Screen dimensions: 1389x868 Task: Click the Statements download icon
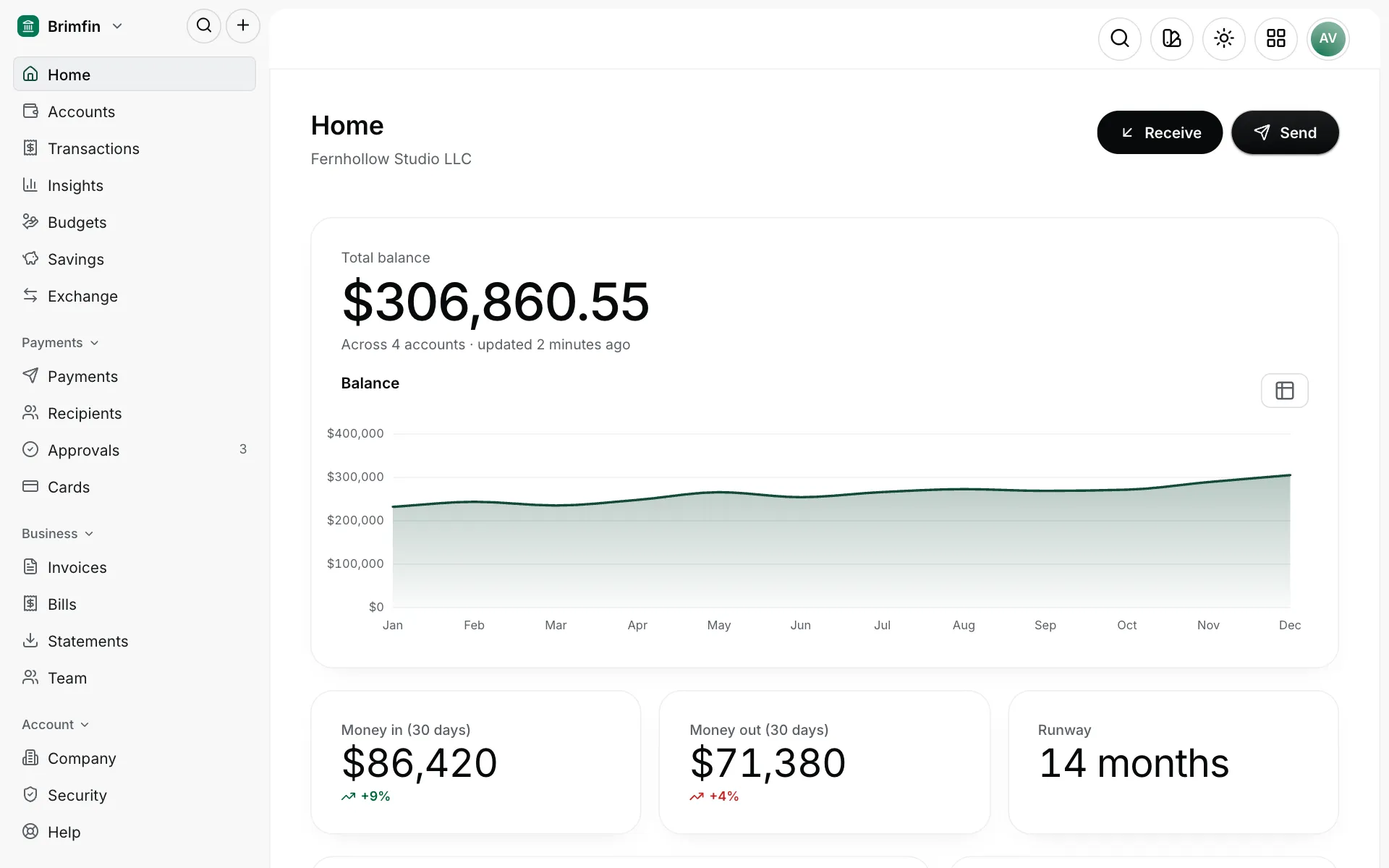pos(30,640)
